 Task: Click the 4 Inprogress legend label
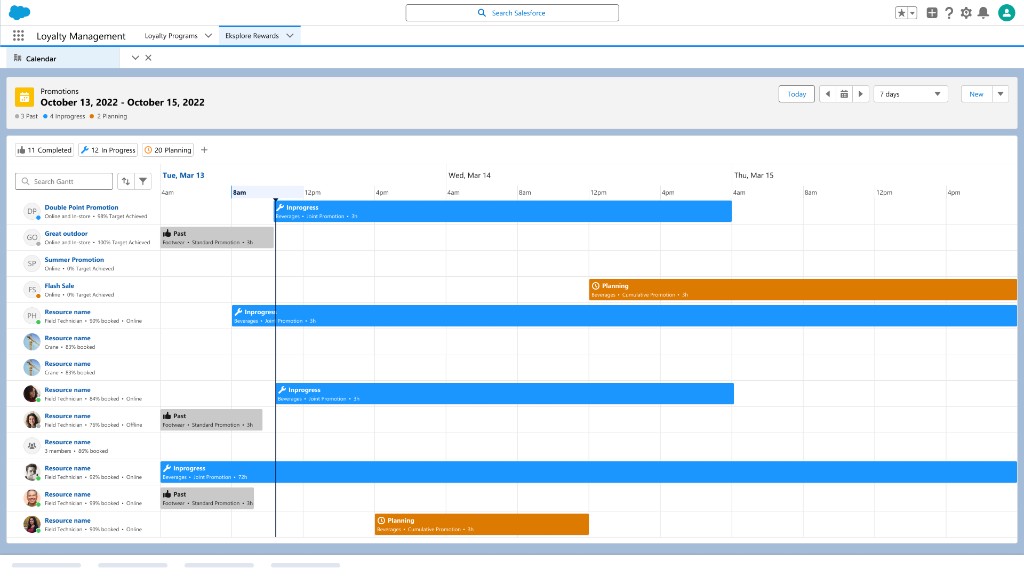point(67,116)
